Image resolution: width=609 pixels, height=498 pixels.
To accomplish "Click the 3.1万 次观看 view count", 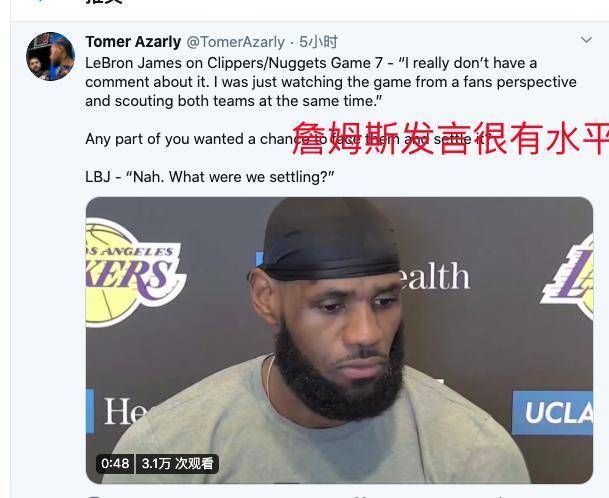I will [177, 463].
